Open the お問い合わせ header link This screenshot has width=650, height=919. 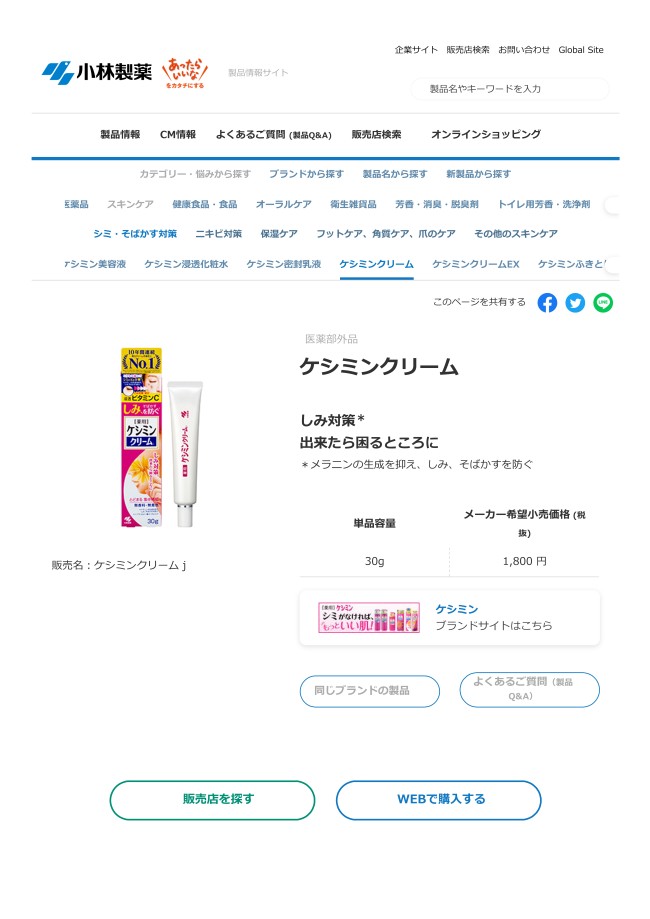[524, 50]
